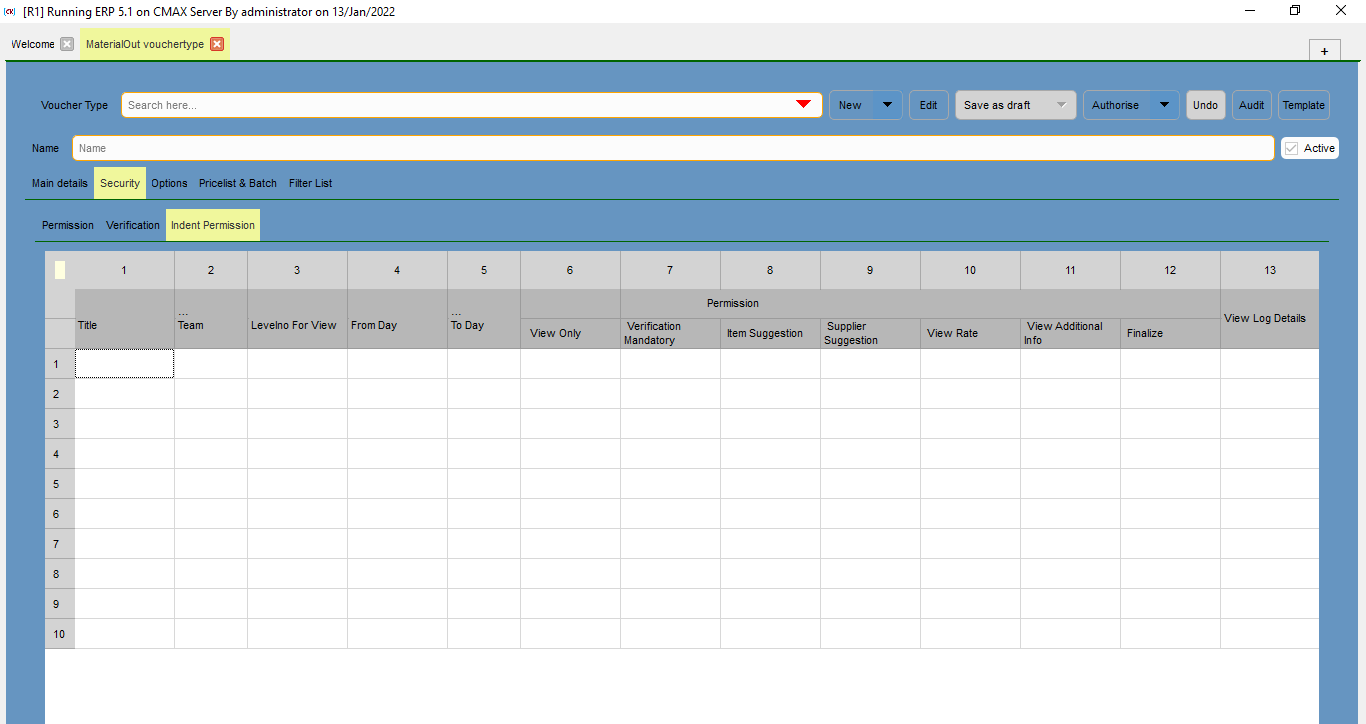Click the To Day column header
The image size is (1366, 724).
pyautogui.click(x=484, y=319)
